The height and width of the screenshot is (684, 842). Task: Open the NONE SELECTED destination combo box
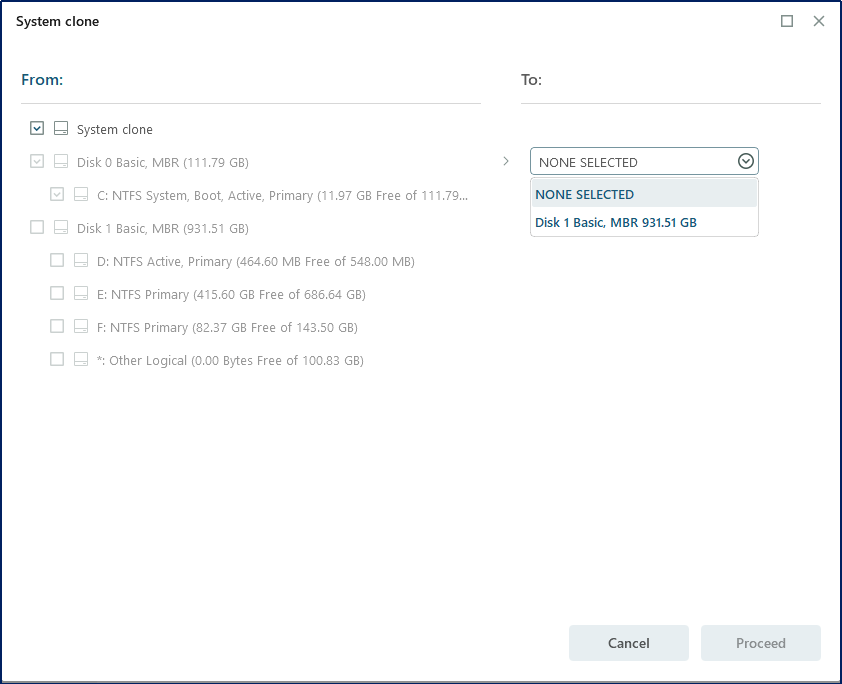coord(644,162)
